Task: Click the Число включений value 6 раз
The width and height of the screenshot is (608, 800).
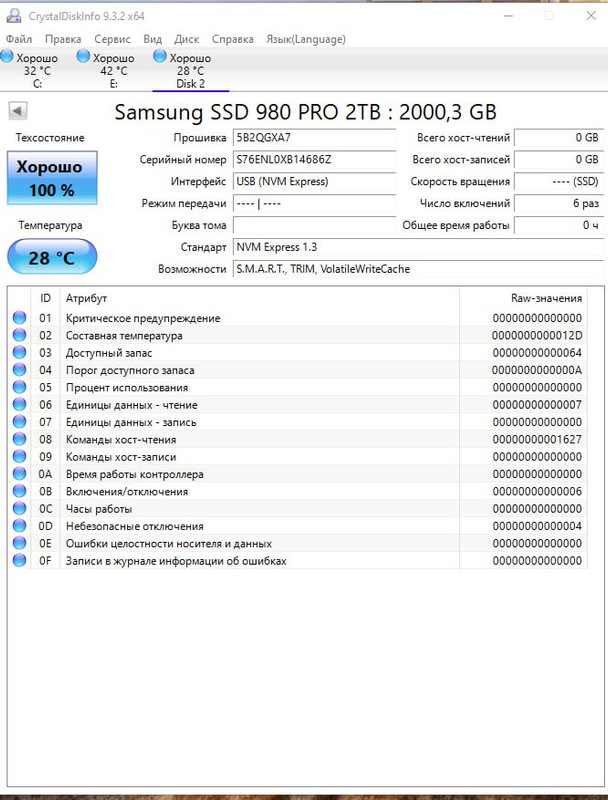Action: click(559, 204)
